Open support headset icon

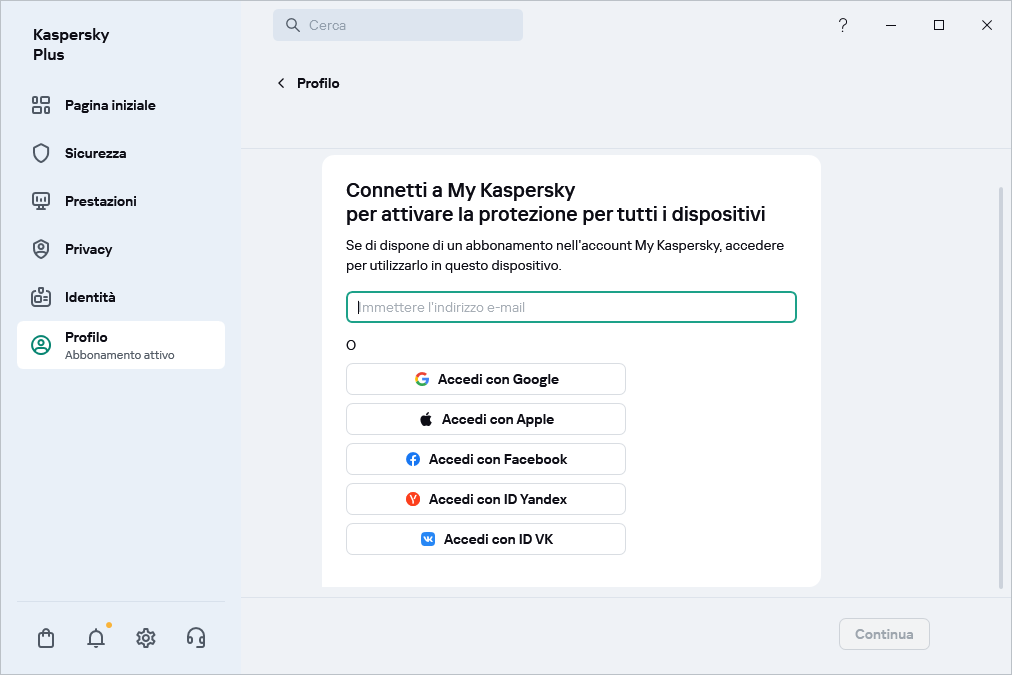tap(196, 638)
